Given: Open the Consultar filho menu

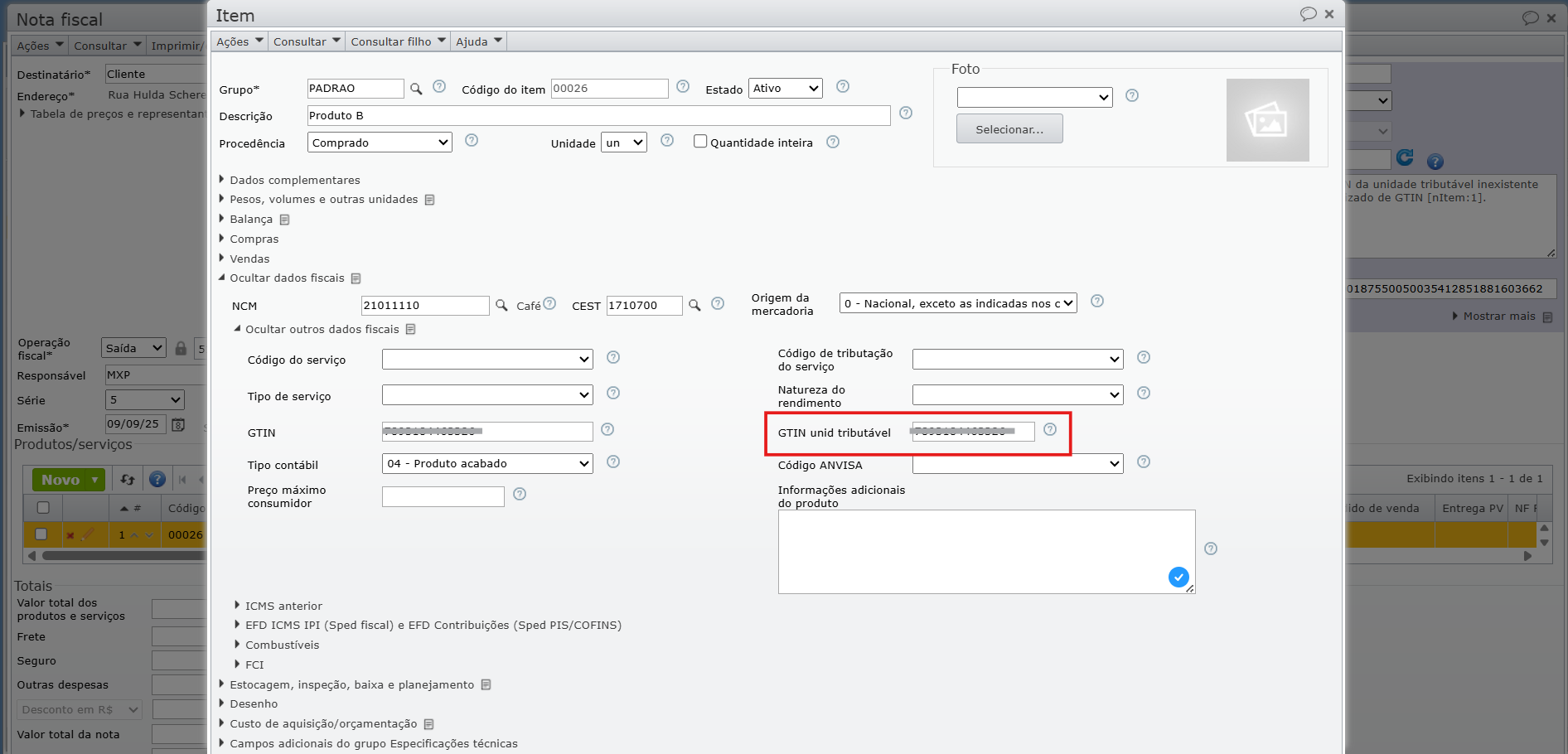Looking at the screenshot, I should click(398, 41).
